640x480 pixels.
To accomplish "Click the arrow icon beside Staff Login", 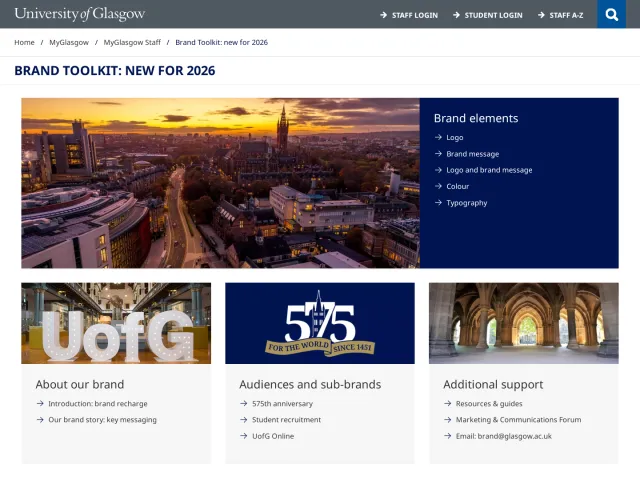I will click(383, 15).
